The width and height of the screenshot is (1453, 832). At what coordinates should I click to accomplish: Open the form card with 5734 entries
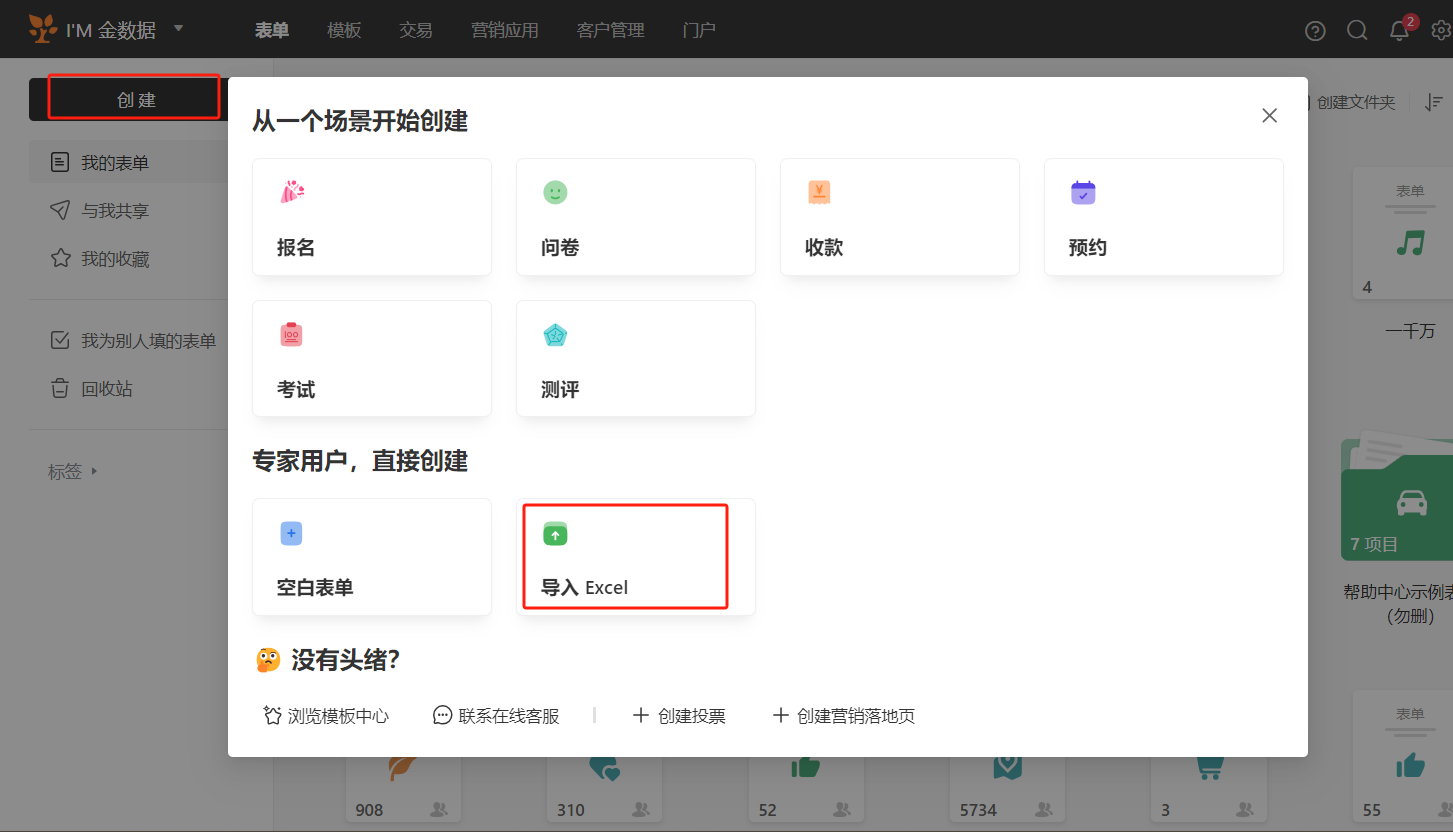pos(1007,789)
